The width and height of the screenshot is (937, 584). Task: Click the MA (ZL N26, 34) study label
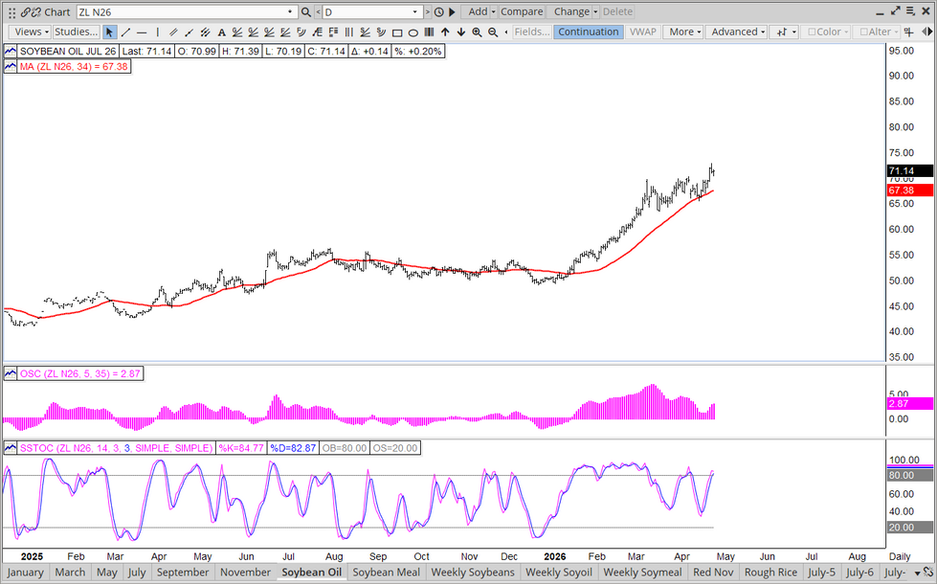click(x=74, y=67)
